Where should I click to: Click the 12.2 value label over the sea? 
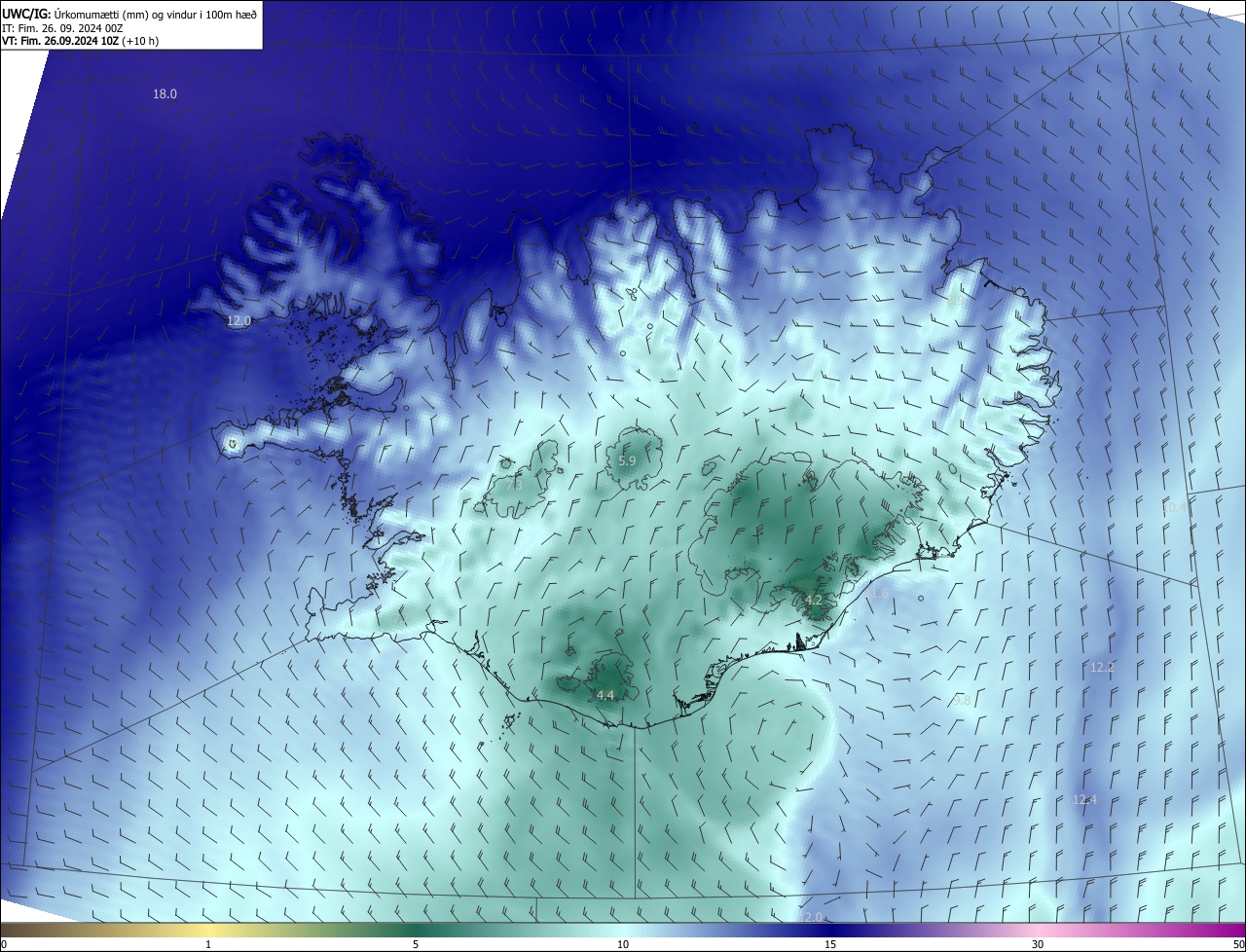coord(1102,668)
